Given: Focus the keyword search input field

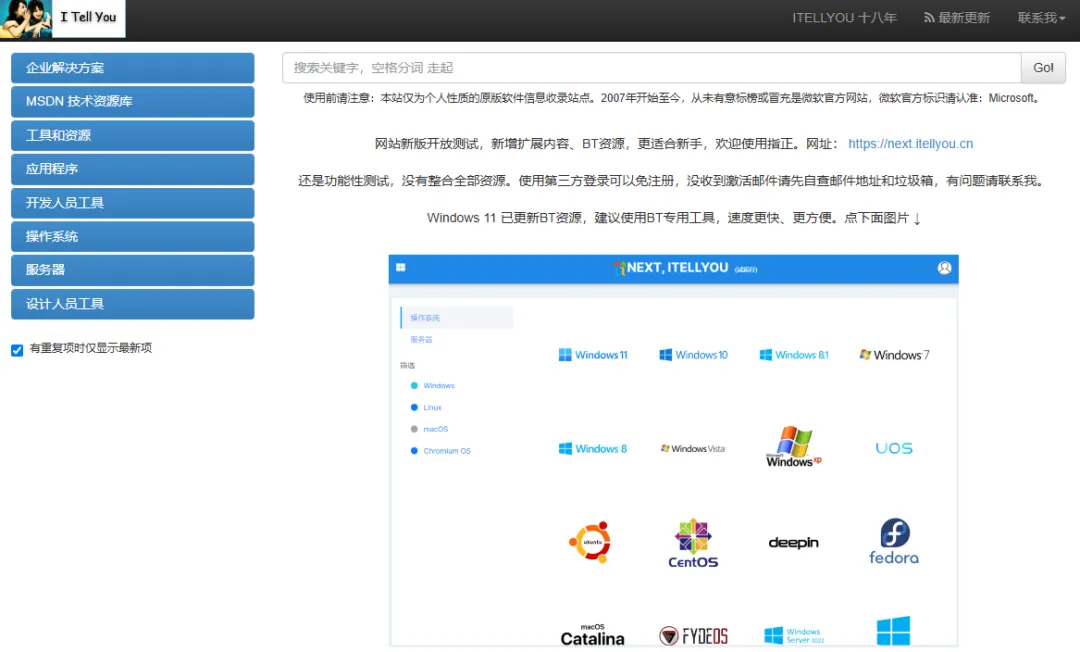Looking at the screenshot, I should 652,67.
